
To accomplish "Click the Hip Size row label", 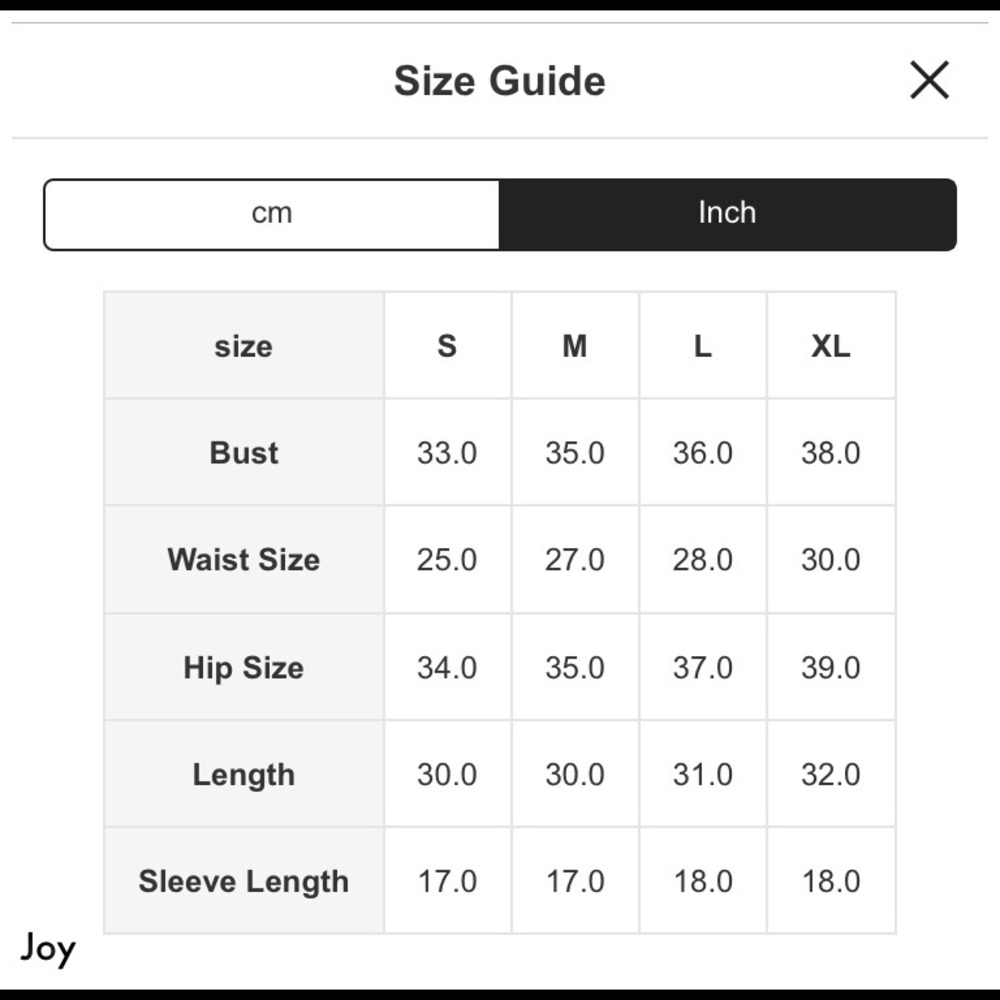I will pyautogui.click(x=244, y=668).
